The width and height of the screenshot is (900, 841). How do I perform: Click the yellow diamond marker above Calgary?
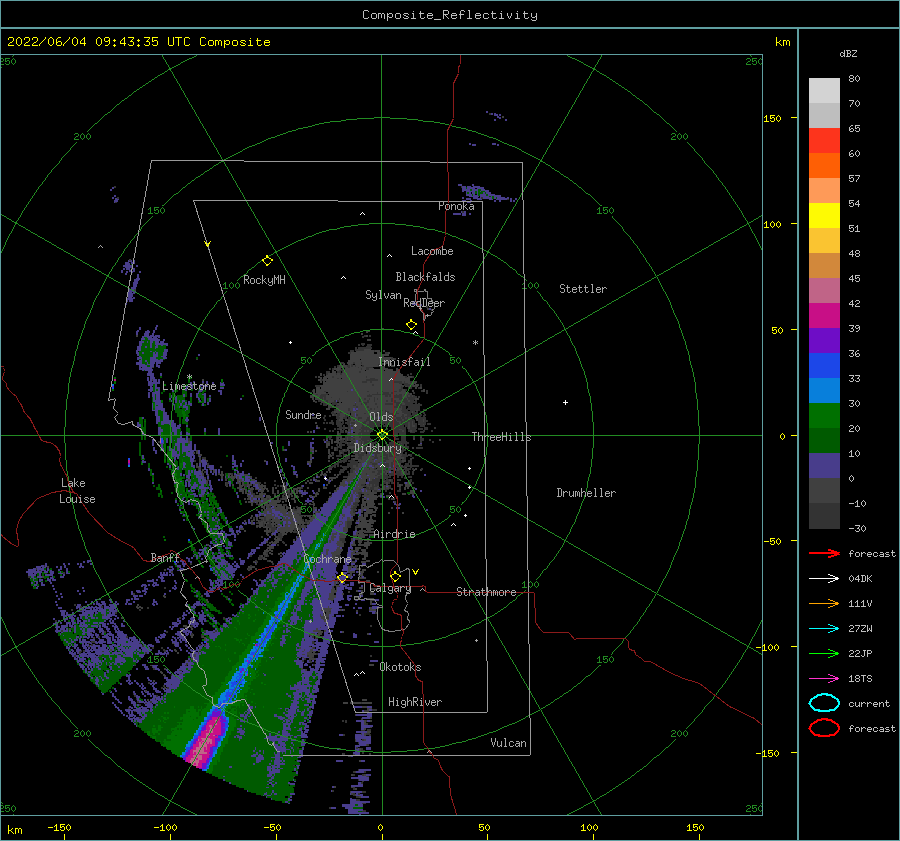coord(395,576)
